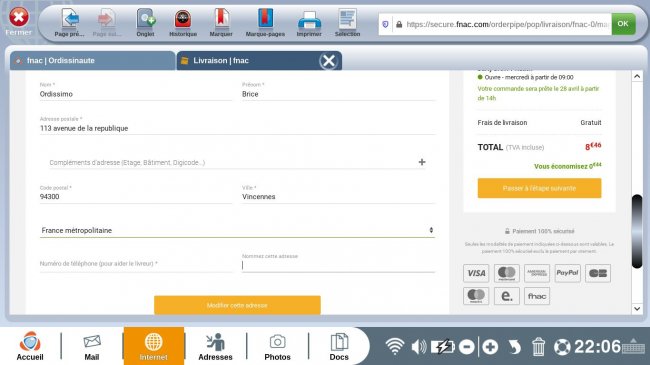Switch to the fnac | Ordissinaute tab
The image size is (650, 365).
pos(92,61)
